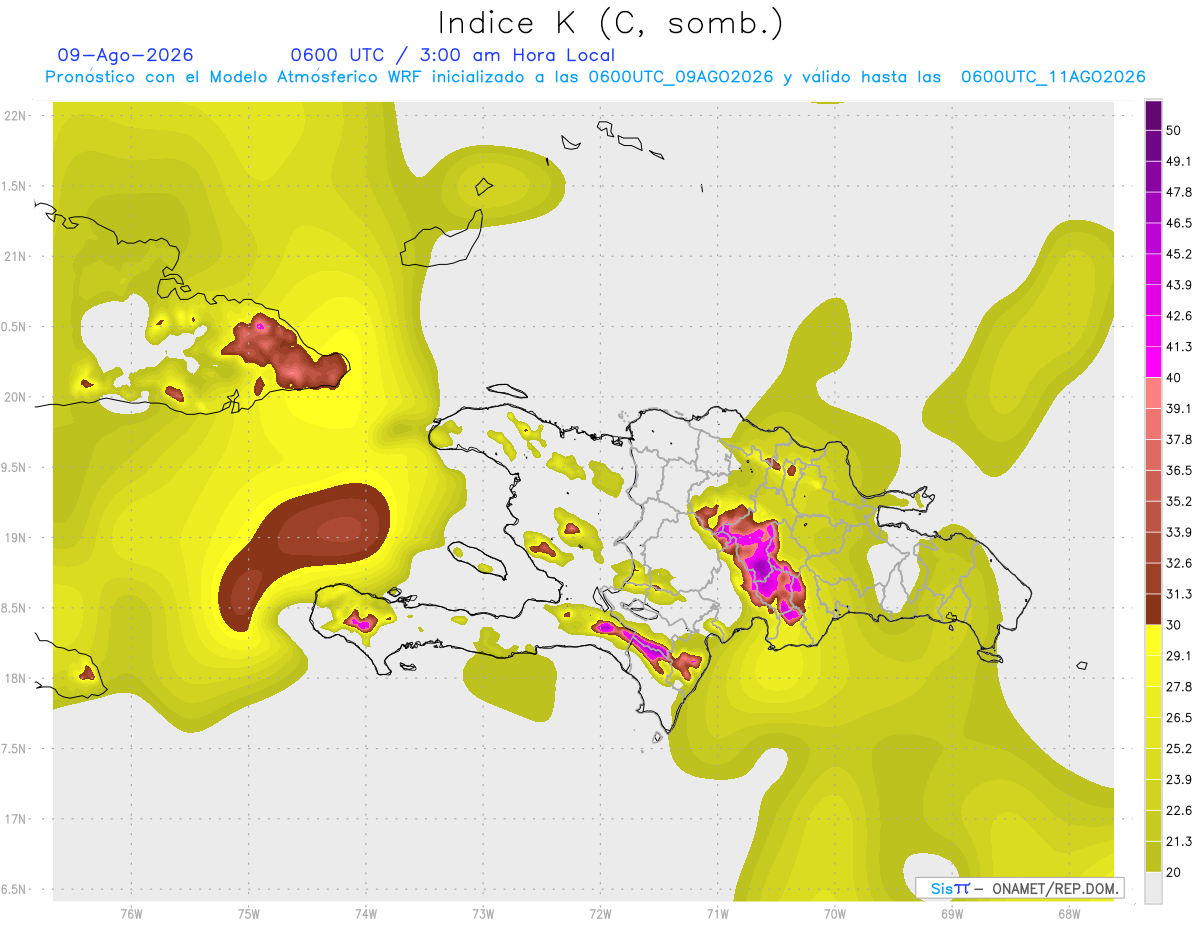Click colorbar value "42.6"
This screenshot has height=927, width=1200.
(x=1178, y=316)
